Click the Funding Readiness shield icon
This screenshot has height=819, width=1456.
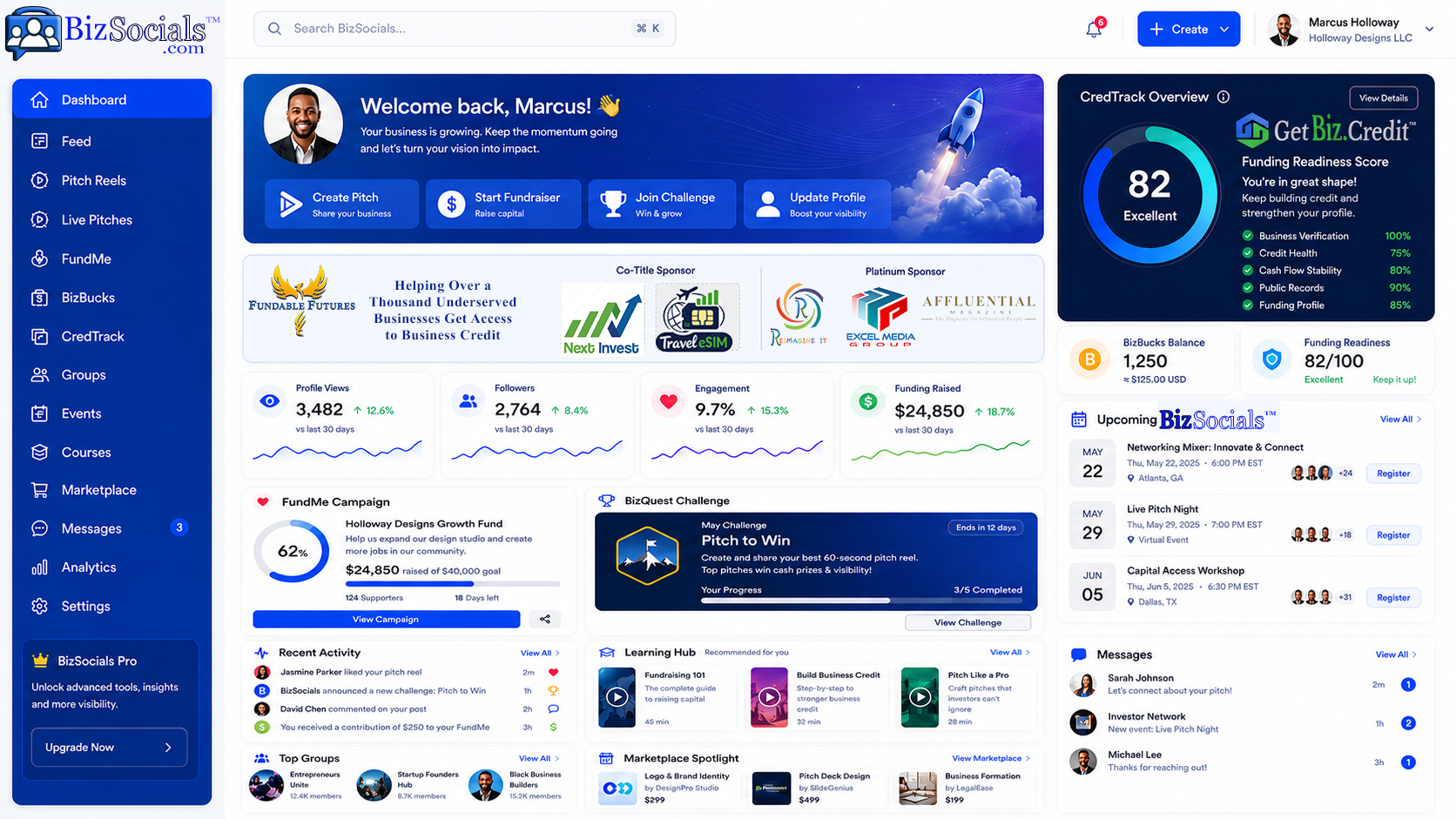[x=1271, y=359]
